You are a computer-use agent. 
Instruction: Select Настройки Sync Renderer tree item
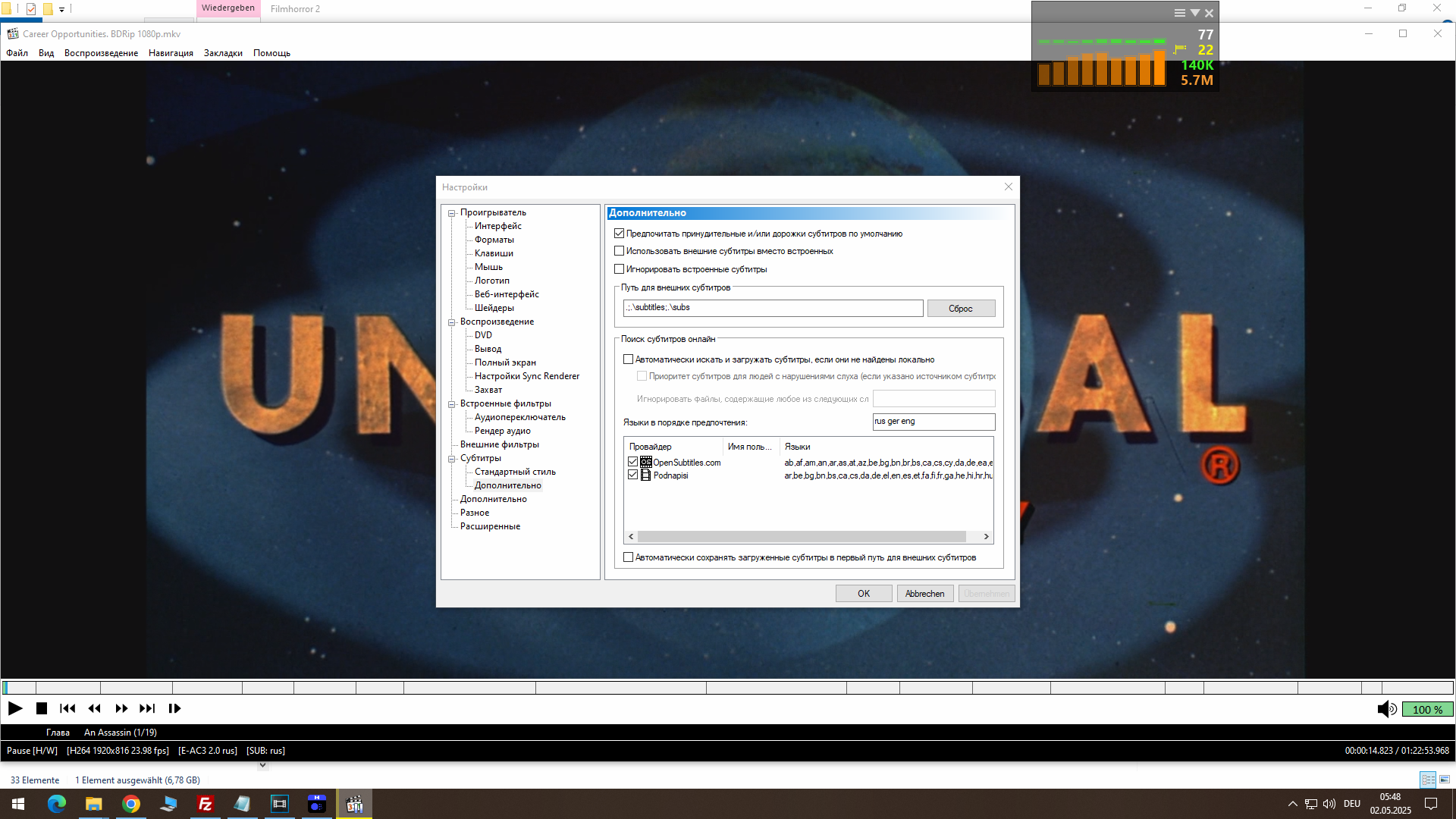pyautogui.click(x=526, y=376)
